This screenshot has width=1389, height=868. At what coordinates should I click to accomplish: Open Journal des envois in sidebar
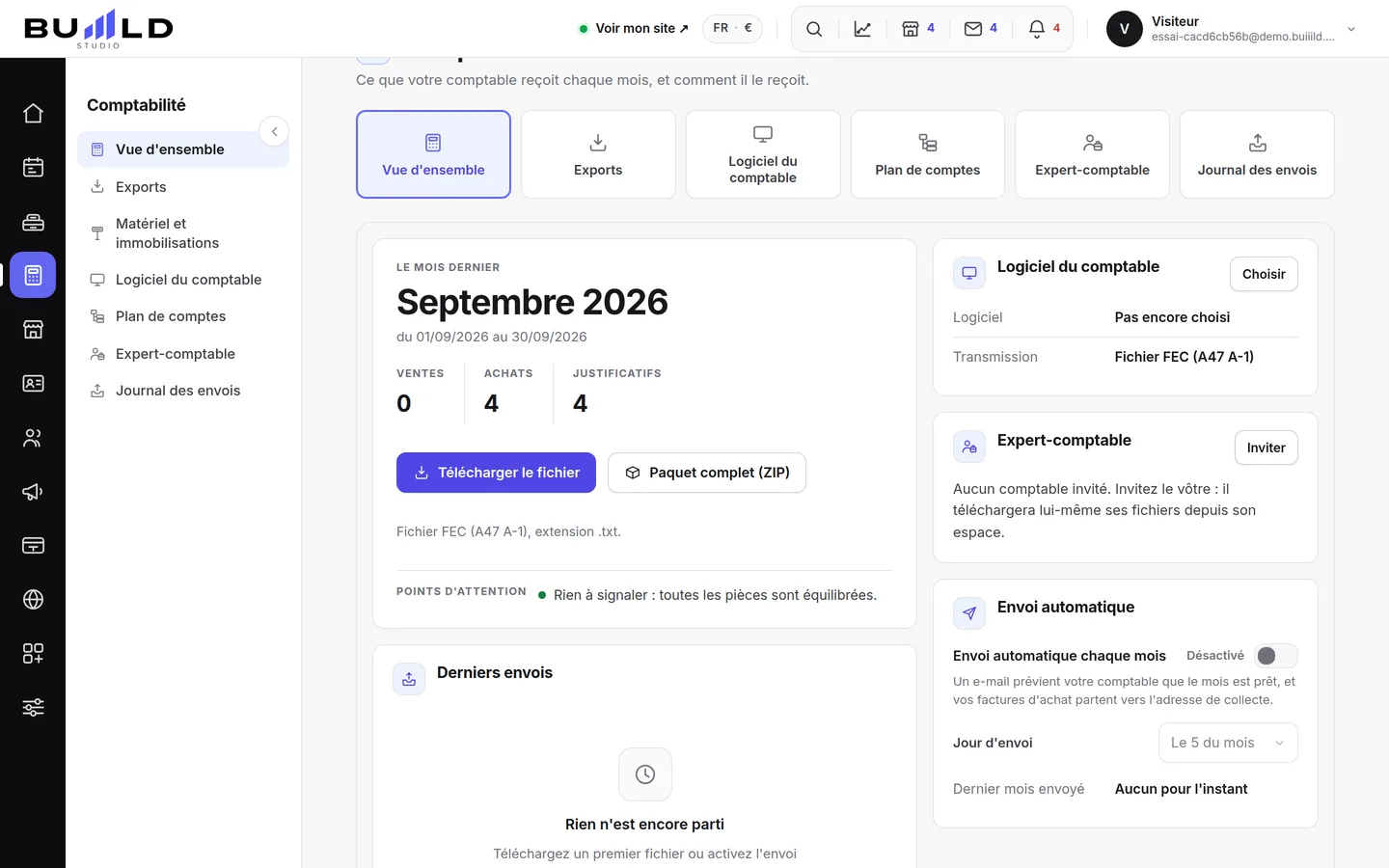tap(183, 391)
